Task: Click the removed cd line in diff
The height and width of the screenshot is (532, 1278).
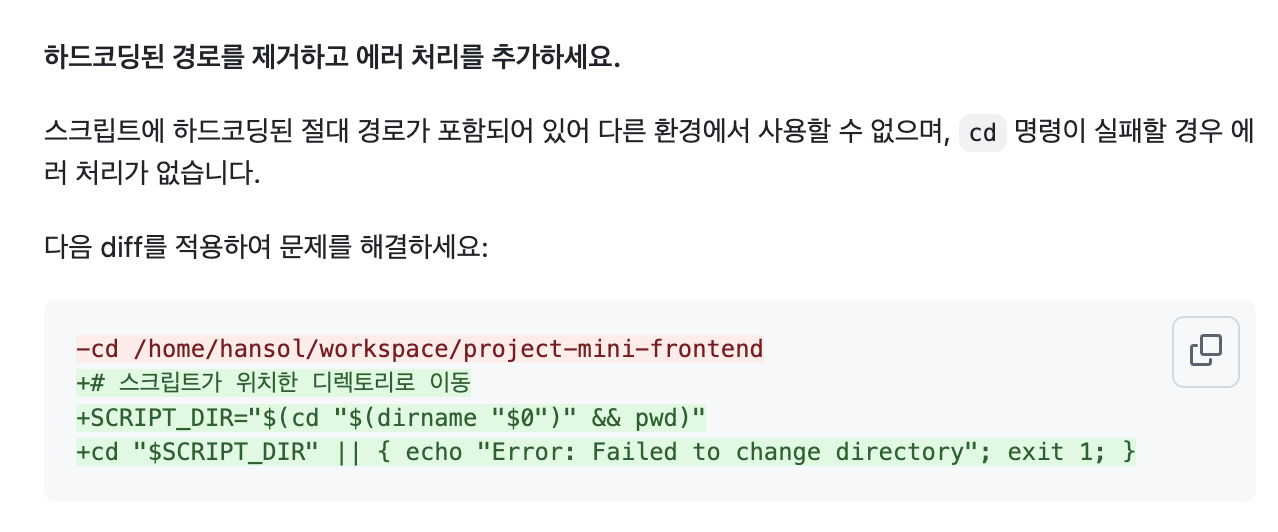Action: (x=419, y=349)
